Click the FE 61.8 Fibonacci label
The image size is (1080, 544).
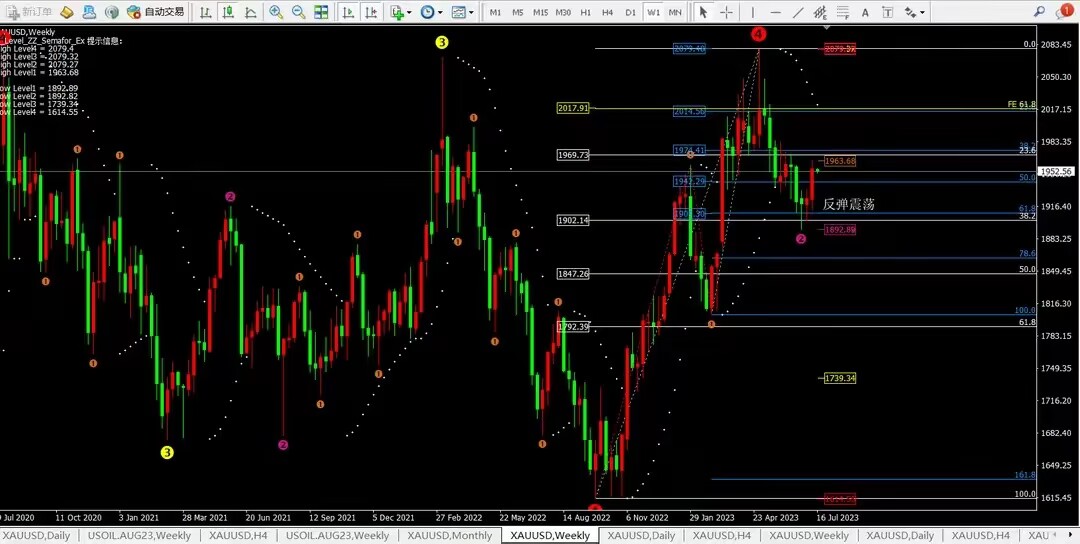point(1021,104)
